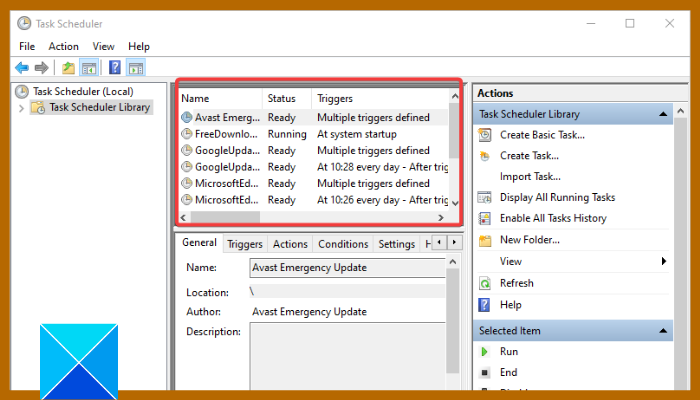Image resolution: width=700 pixels, height=400 pixels.
Task: Click the empty Description text box
Action: pyautogui.click(x=348, y=356)
